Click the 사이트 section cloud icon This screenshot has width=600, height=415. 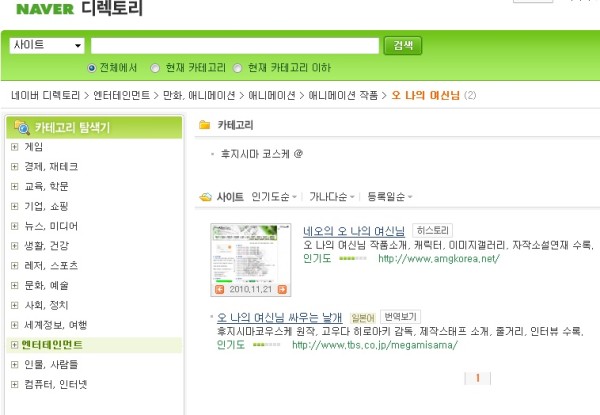[205, 197]
